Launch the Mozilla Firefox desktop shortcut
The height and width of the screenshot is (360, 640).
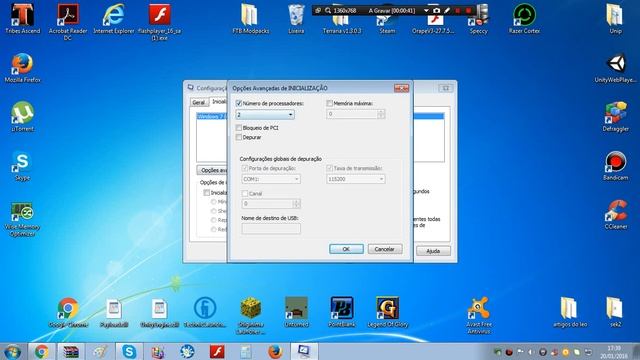(22, 68)
